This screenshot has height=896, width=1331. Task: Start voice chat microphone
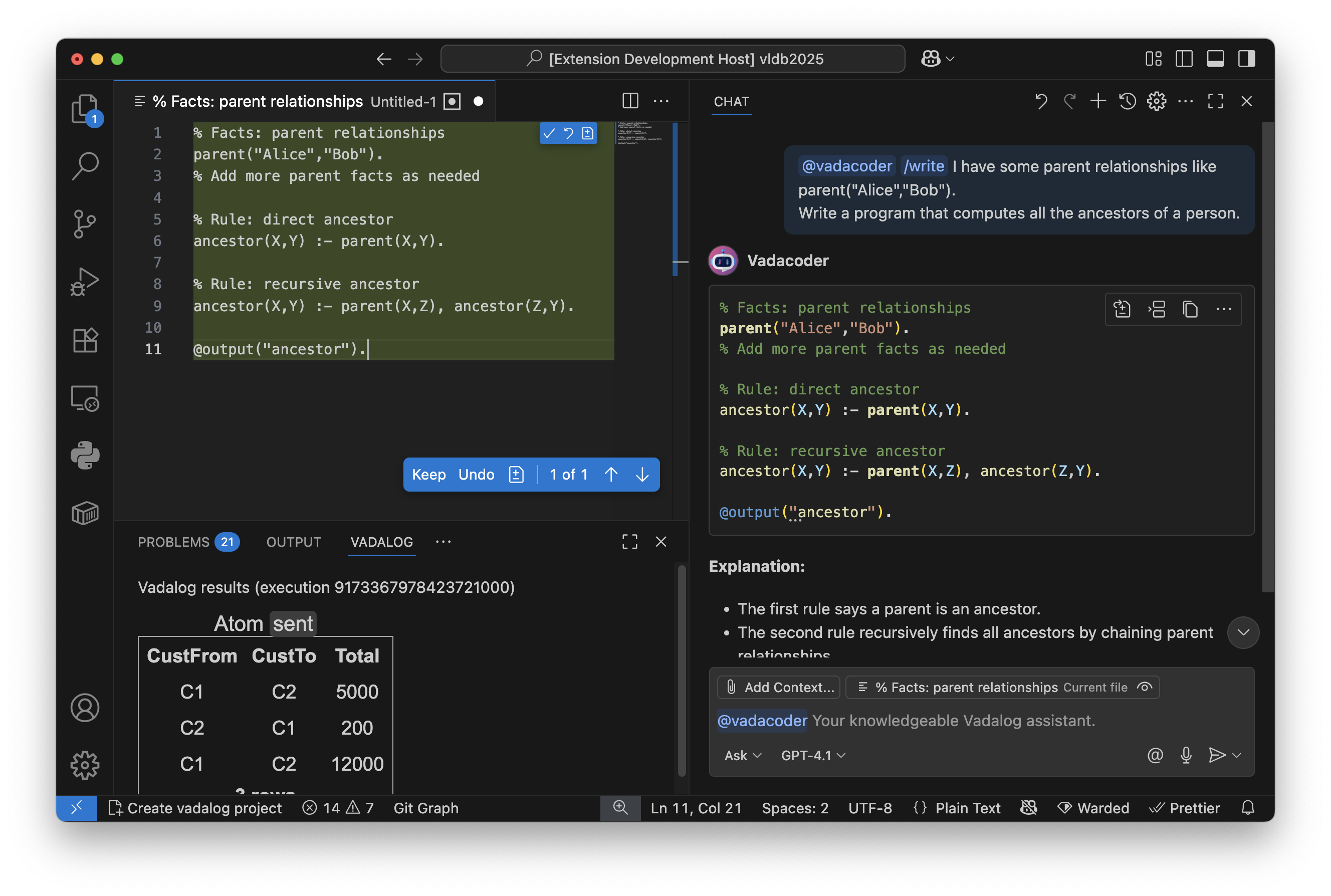coord(1186,755)
